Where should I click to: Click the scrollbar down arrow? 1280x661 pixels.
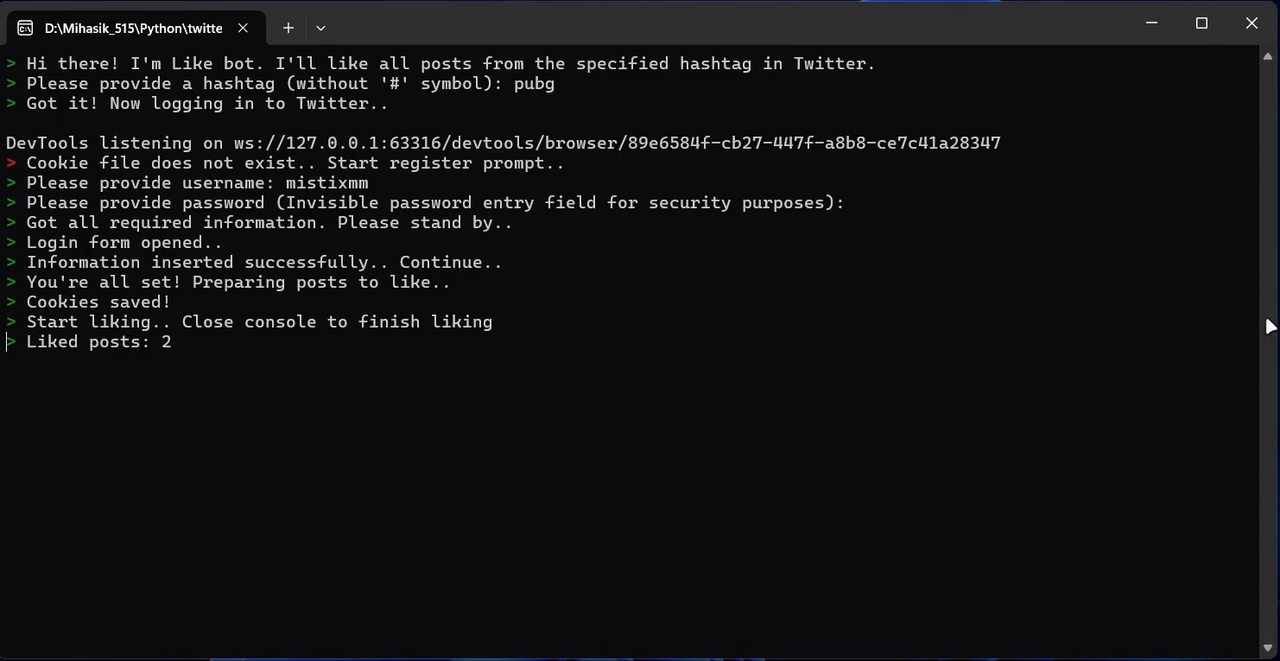tap(1269, 648)
